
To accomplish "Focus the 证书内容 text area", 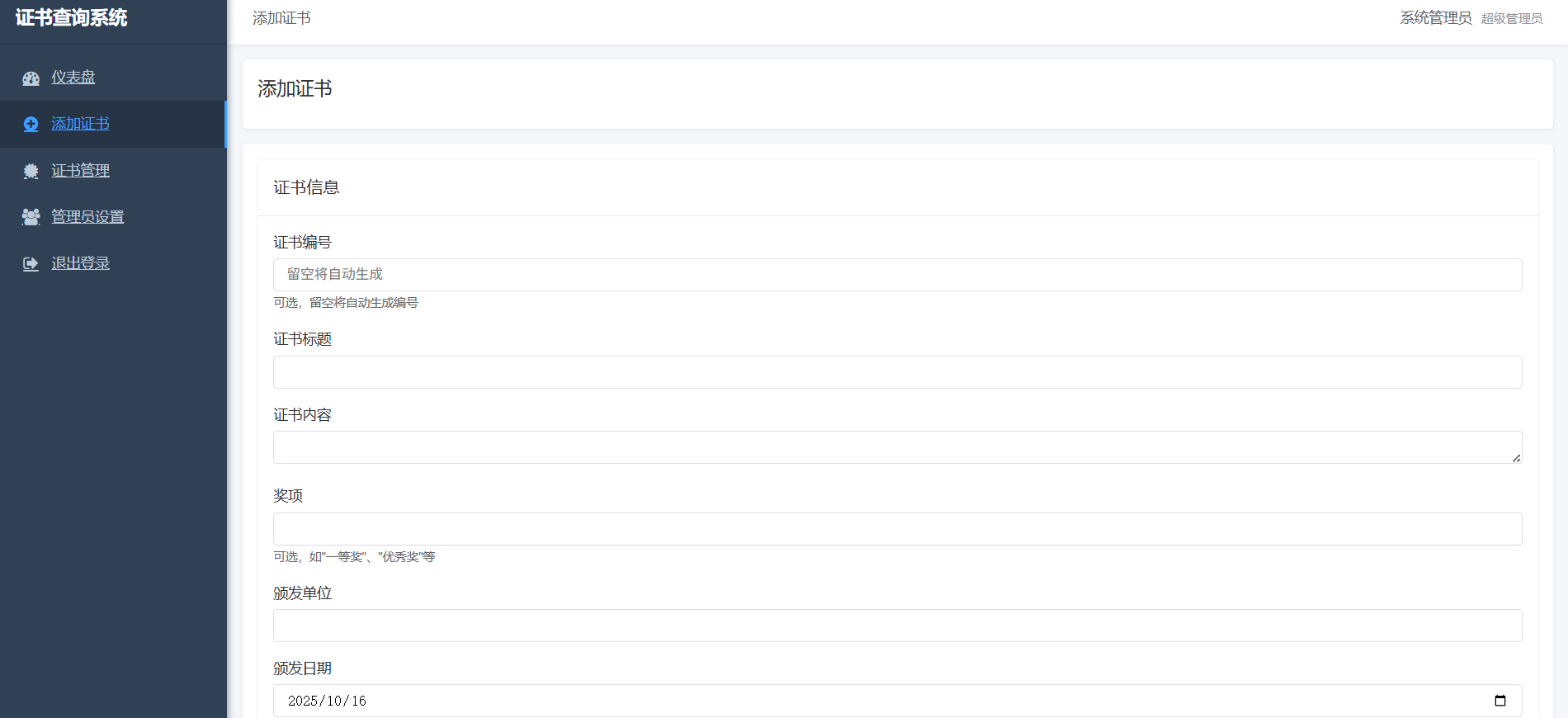I will (x=897, y=447).
